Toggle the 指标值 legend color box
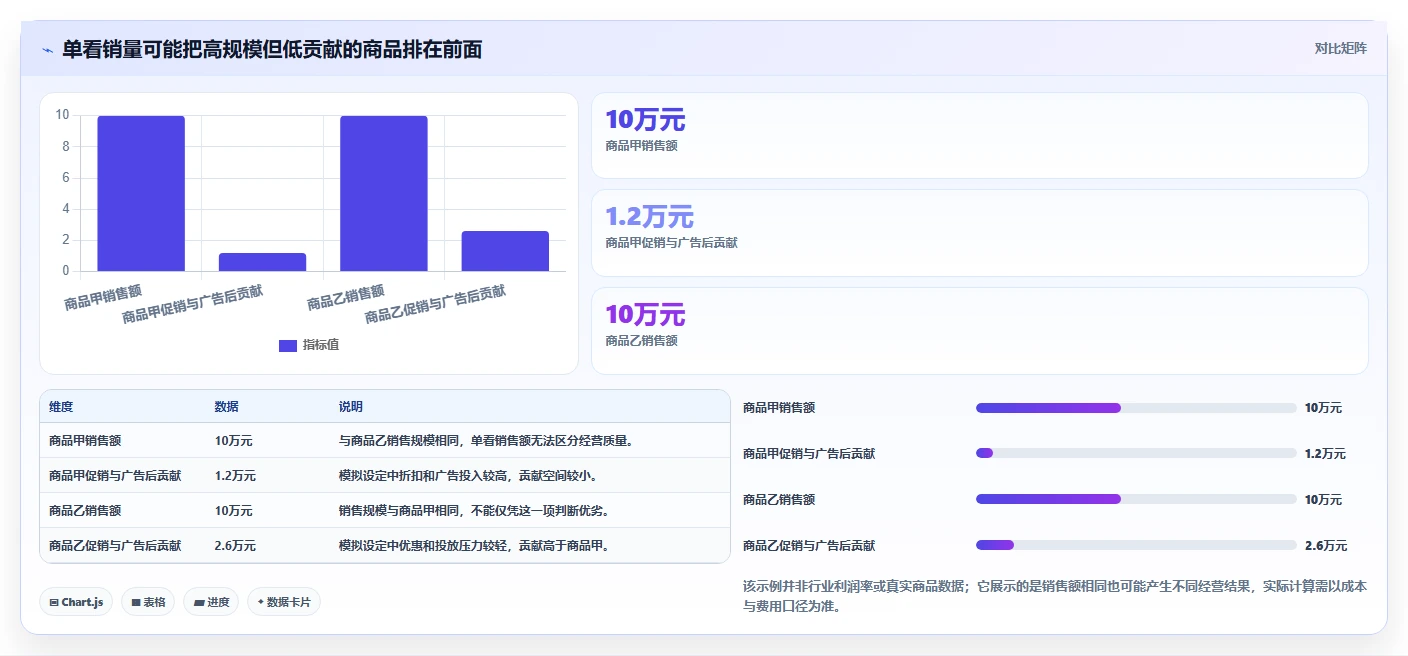 [288, 345]
